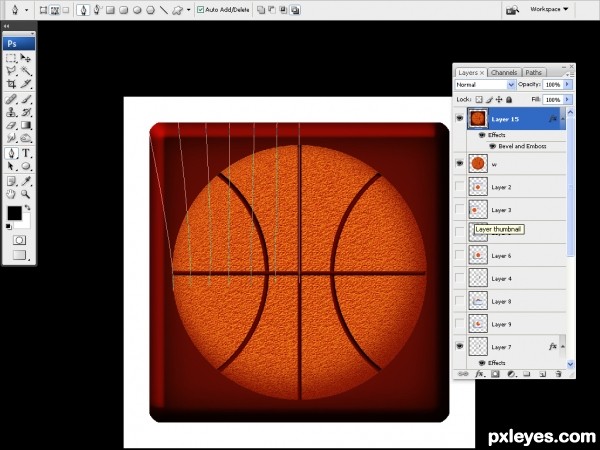
Task: Select the Brush tool
Action: point(26,99)
